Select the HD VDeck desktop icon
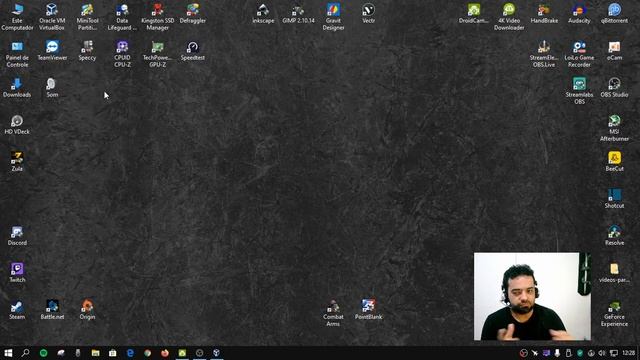The height and width of the screenshot is (360, 640). pyautogui.click(x=17, y=124)
